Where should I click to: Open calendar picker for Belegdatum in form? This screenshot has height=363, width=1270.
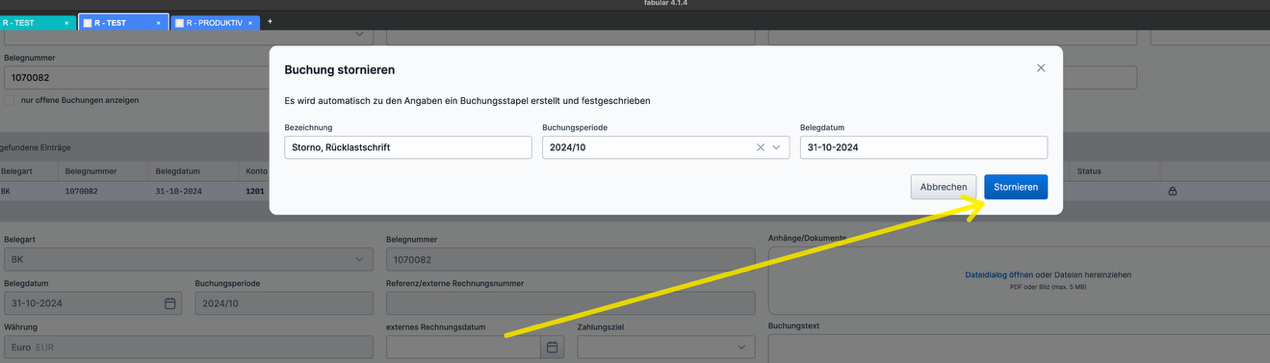coord(170,303)
